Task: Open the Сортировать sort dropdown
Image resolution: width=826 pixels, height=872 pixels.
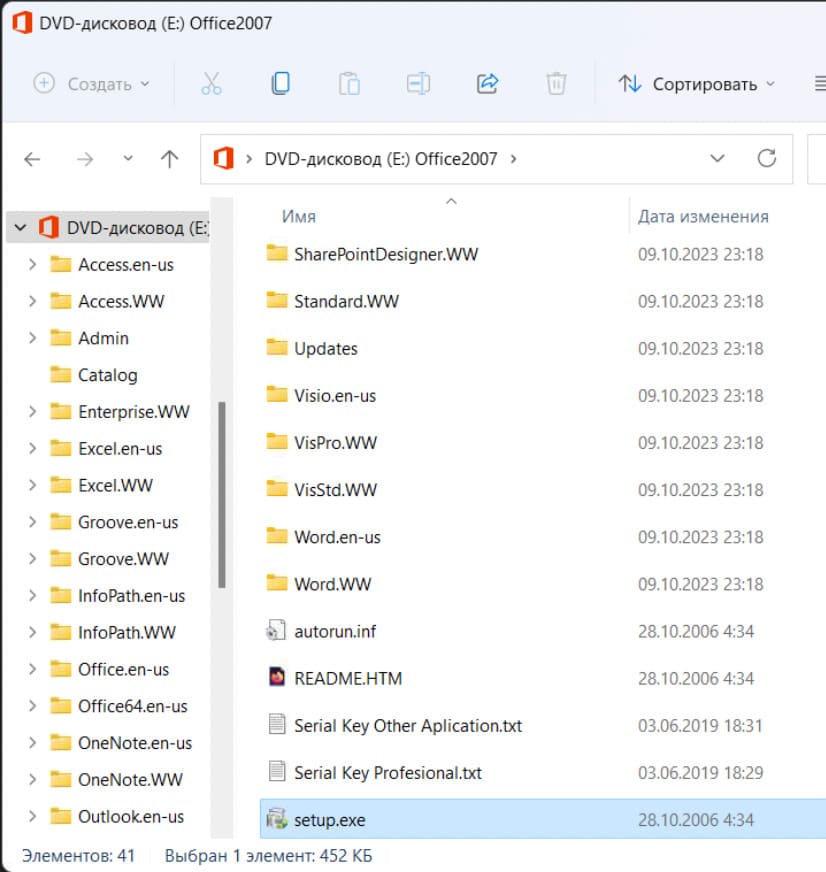Action: 697,84
